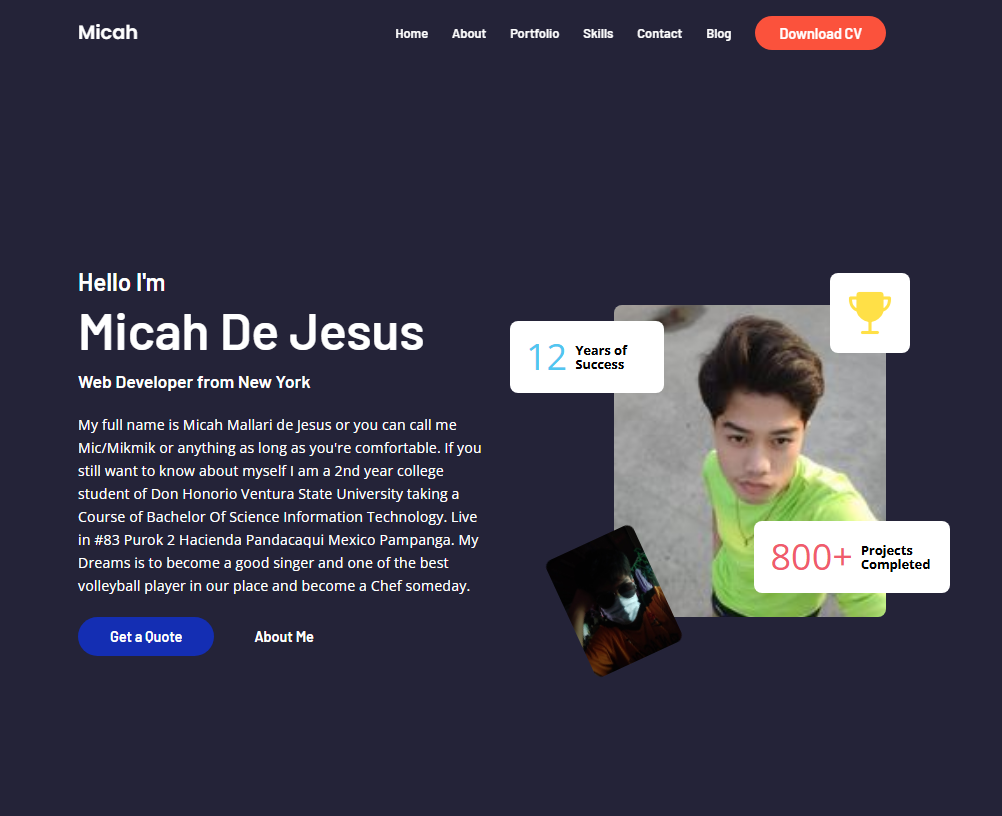Click the blue number 12

click(x=548, y=357)
